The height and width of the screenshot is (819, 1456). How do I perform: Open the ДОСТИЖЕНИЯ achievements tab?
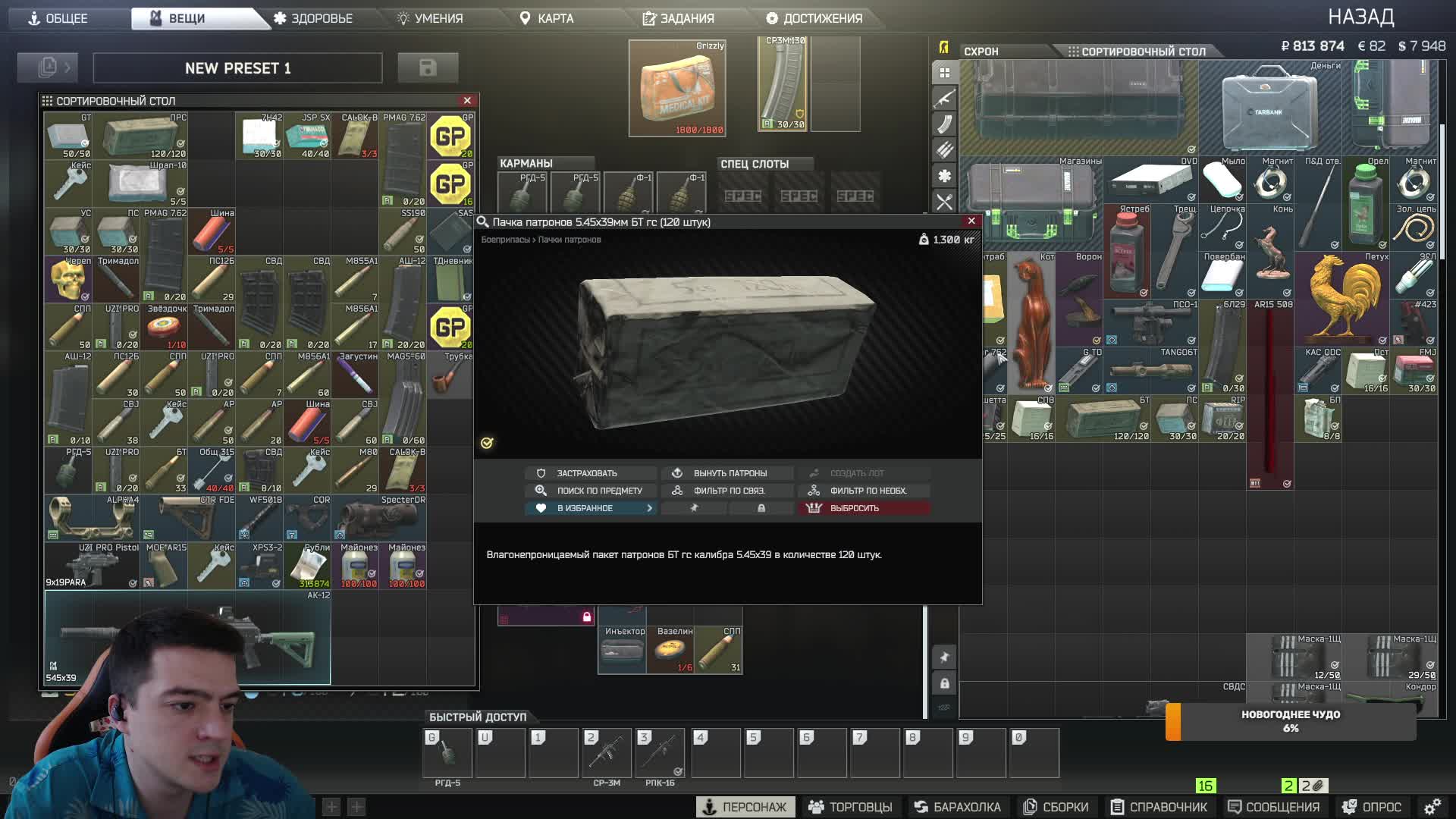pos(814,18)
